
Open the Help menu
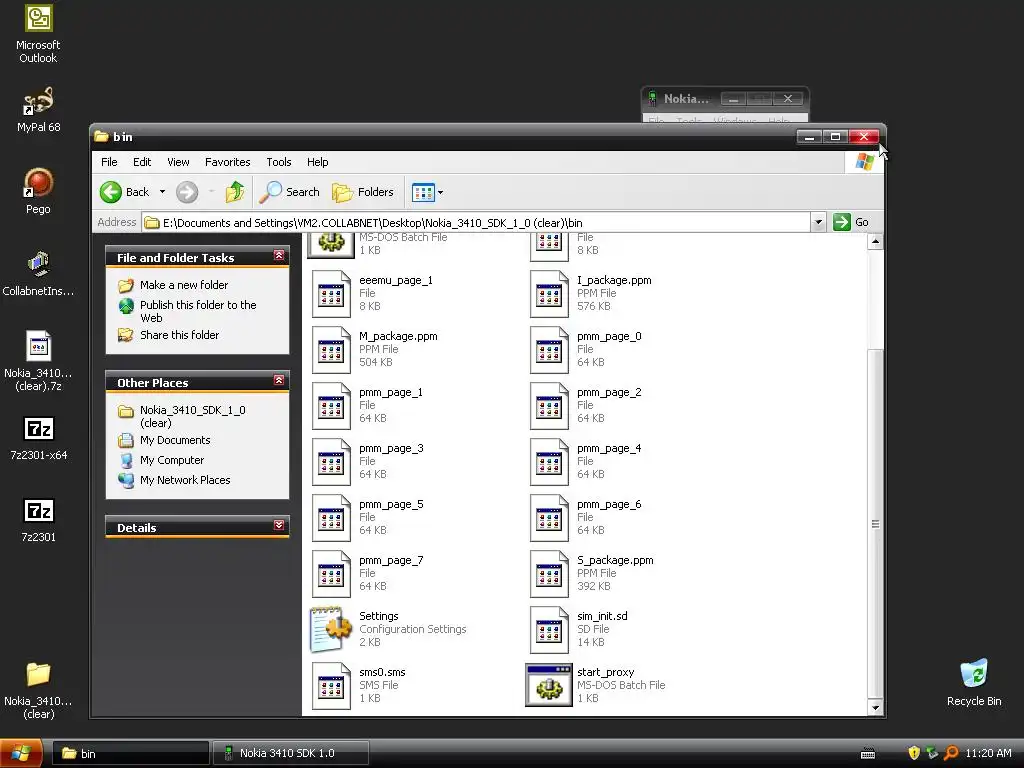point(317,162)
